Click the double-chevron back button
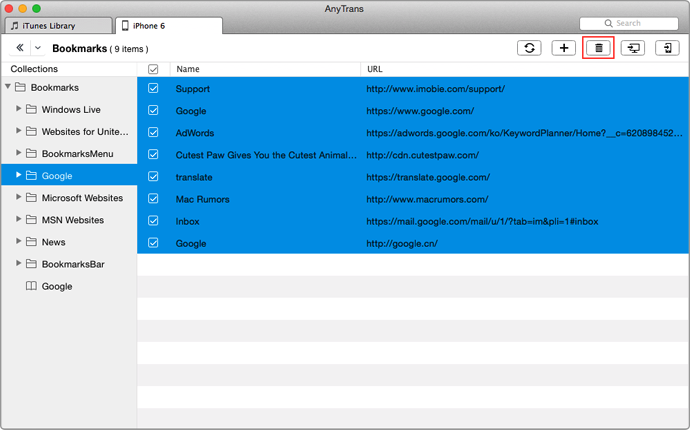690x430 pixels. 20,48
